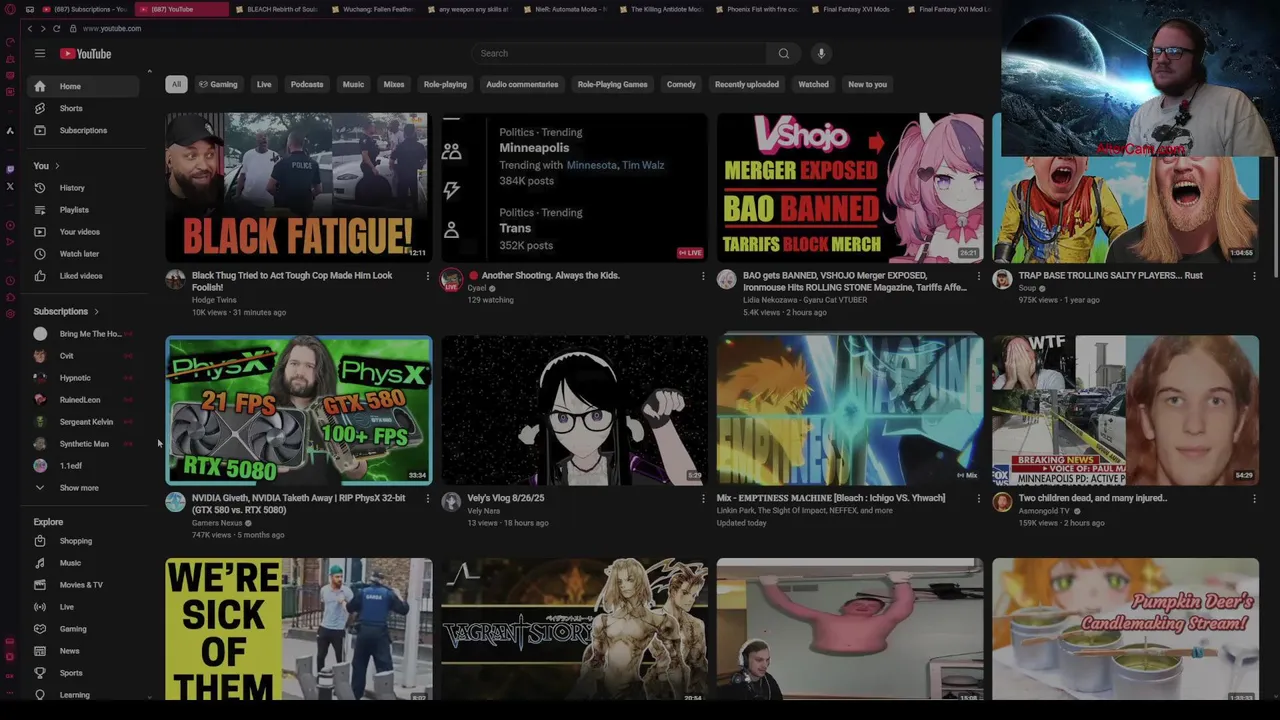This screenshot has width=1280, height=720.
Task: Open Synthetic Man subscription channel
Action: [84, 444]
